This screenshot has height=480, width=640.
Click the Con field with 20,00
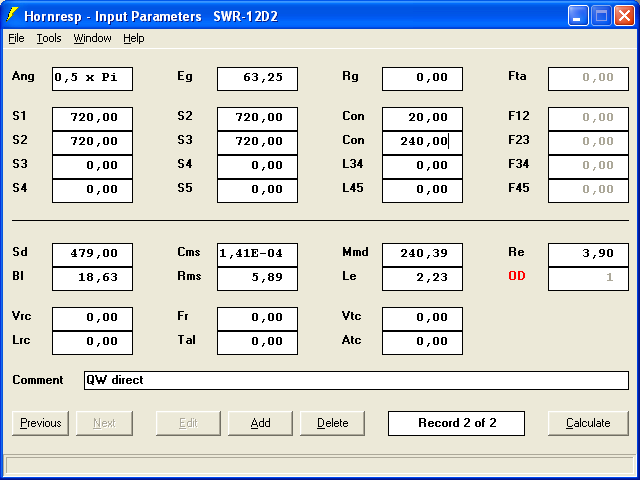[x=422, y=119]
